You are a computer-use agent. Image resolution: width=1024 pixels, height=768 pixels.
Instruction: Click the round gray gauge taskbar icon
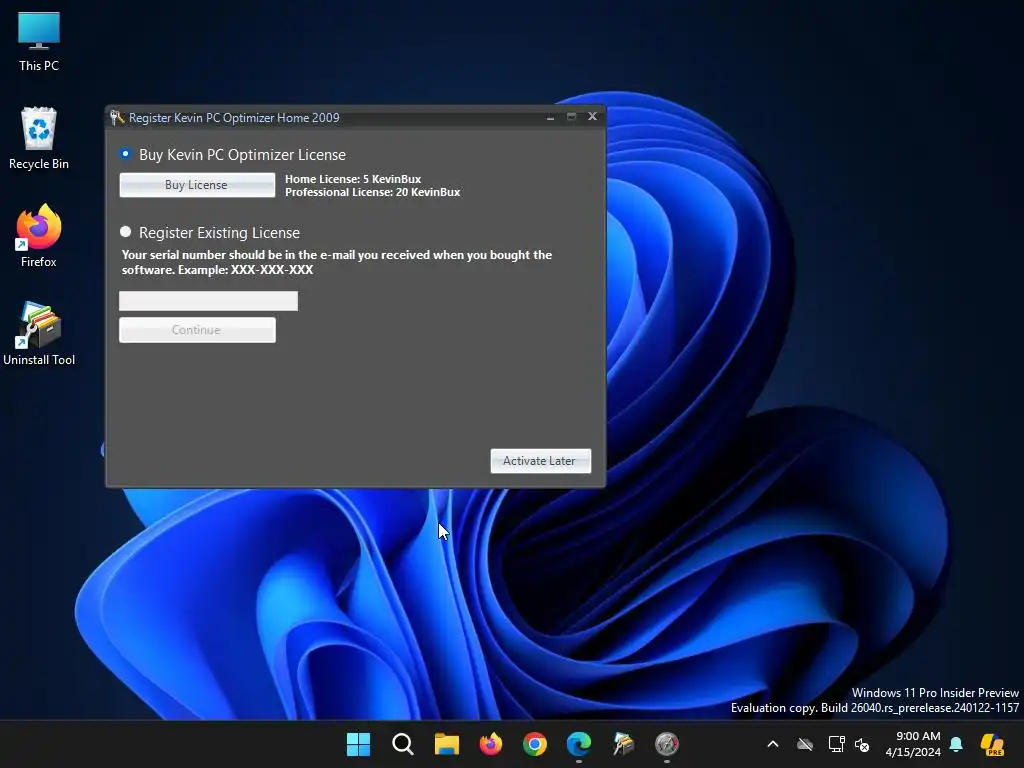click(x=667, y=744)
